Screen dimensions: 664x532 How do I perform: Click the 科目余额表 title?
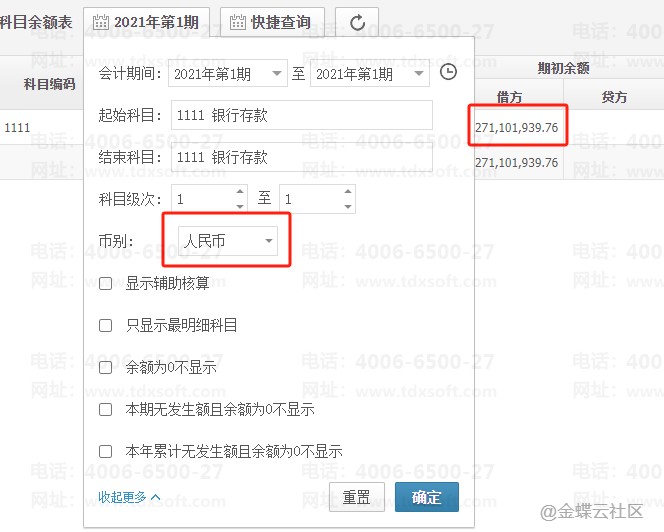36,22
